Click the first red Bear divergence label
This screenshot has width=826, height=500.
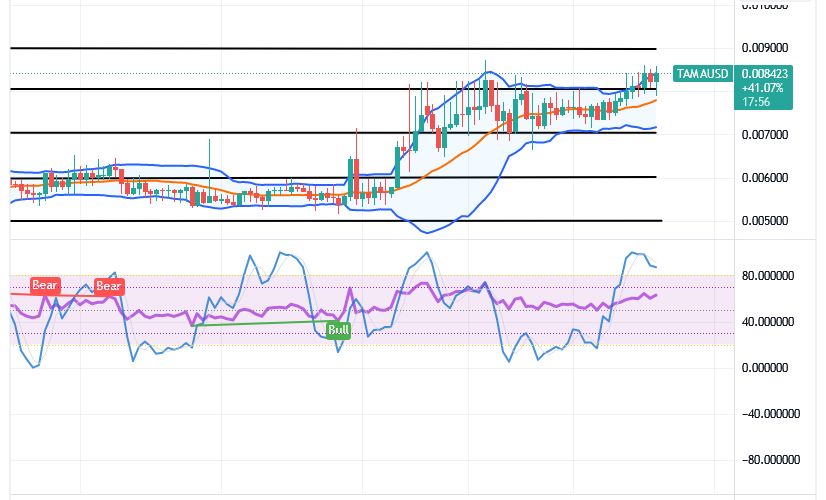click(45, 285)
